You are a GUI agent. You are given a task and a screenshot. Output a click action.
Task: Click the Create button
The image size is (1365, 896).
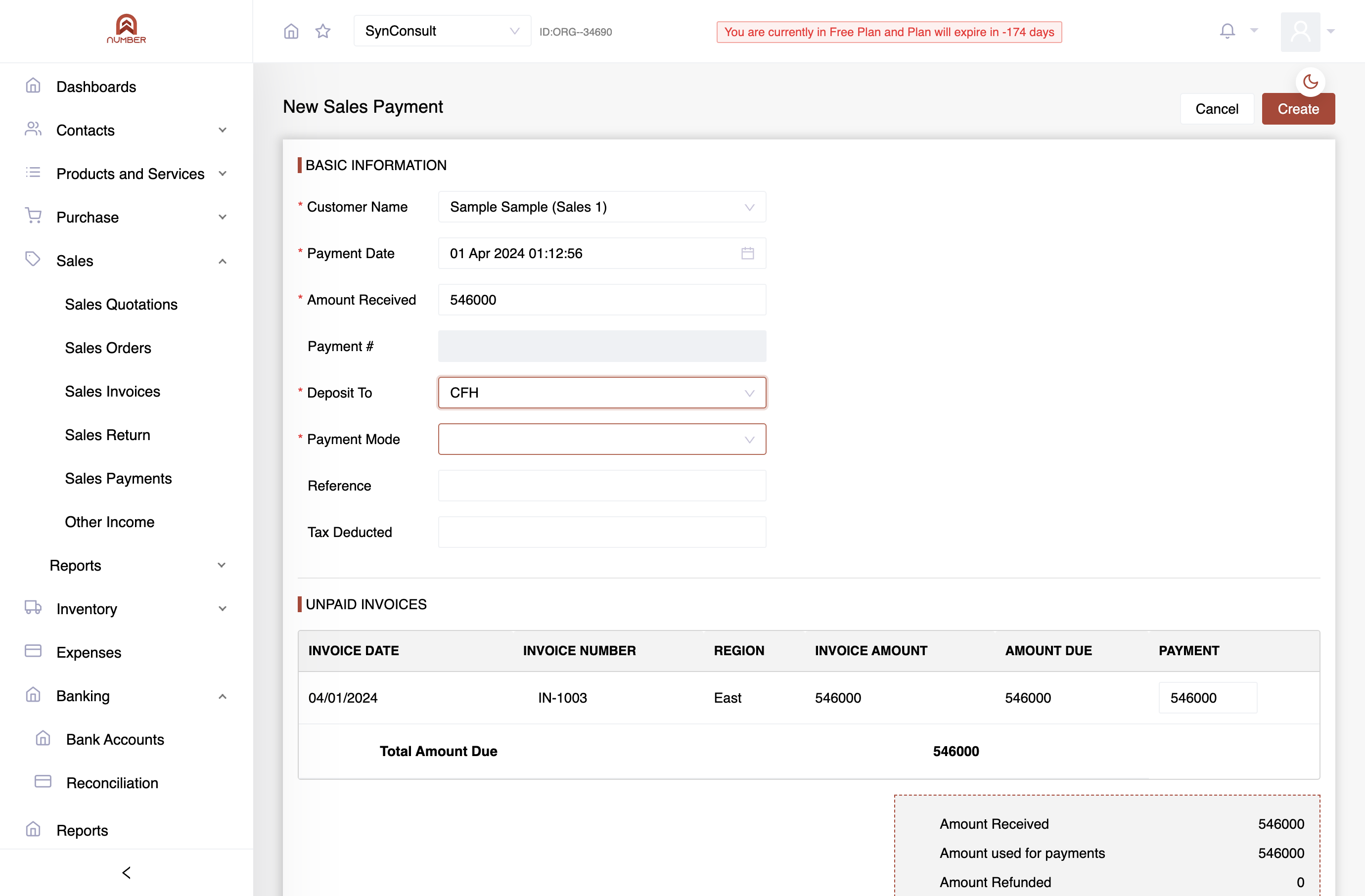tap(1298, 109)
